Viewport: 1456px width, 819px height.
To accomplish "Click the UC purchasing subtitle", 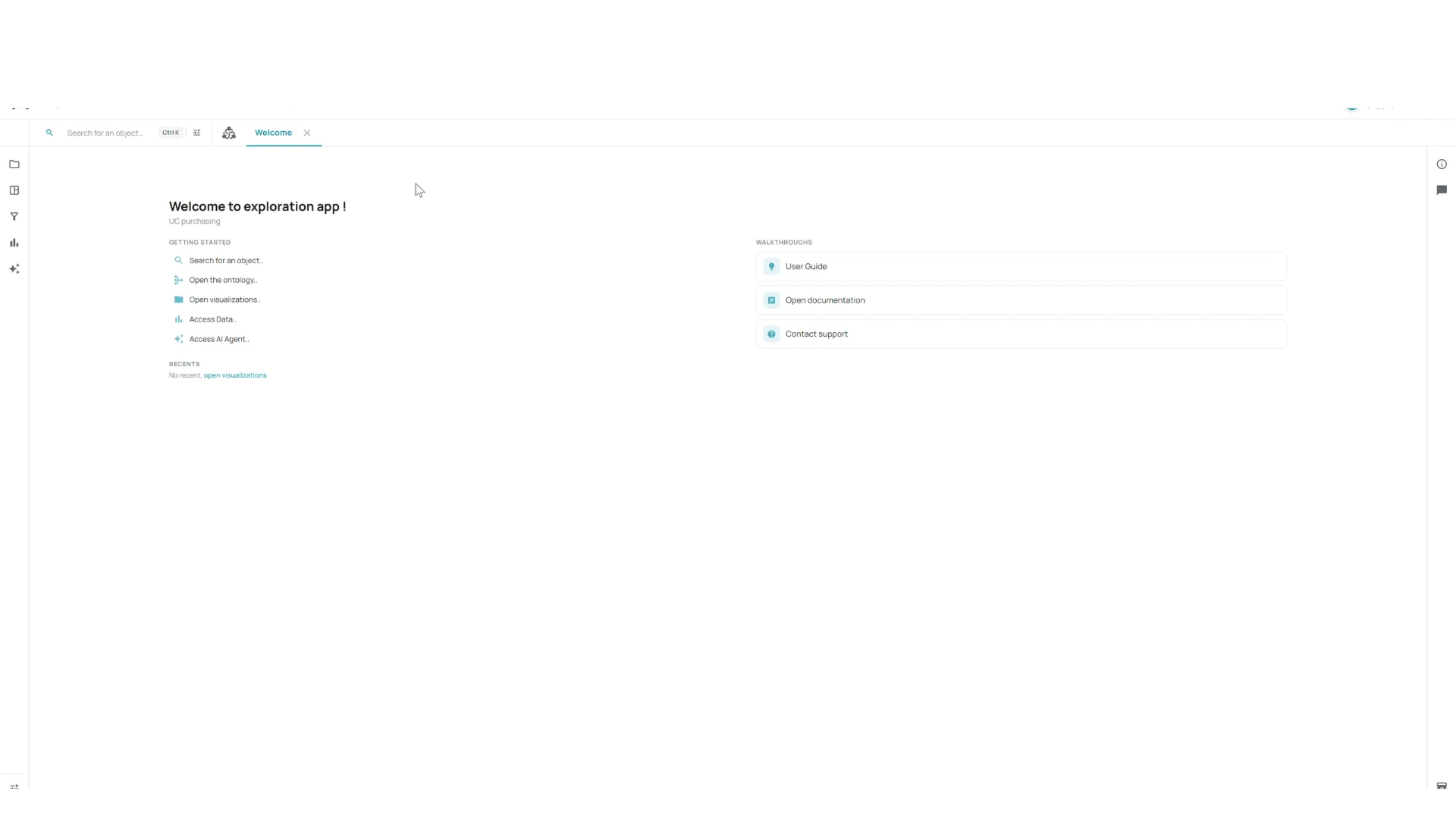I will tap(194, 221).
